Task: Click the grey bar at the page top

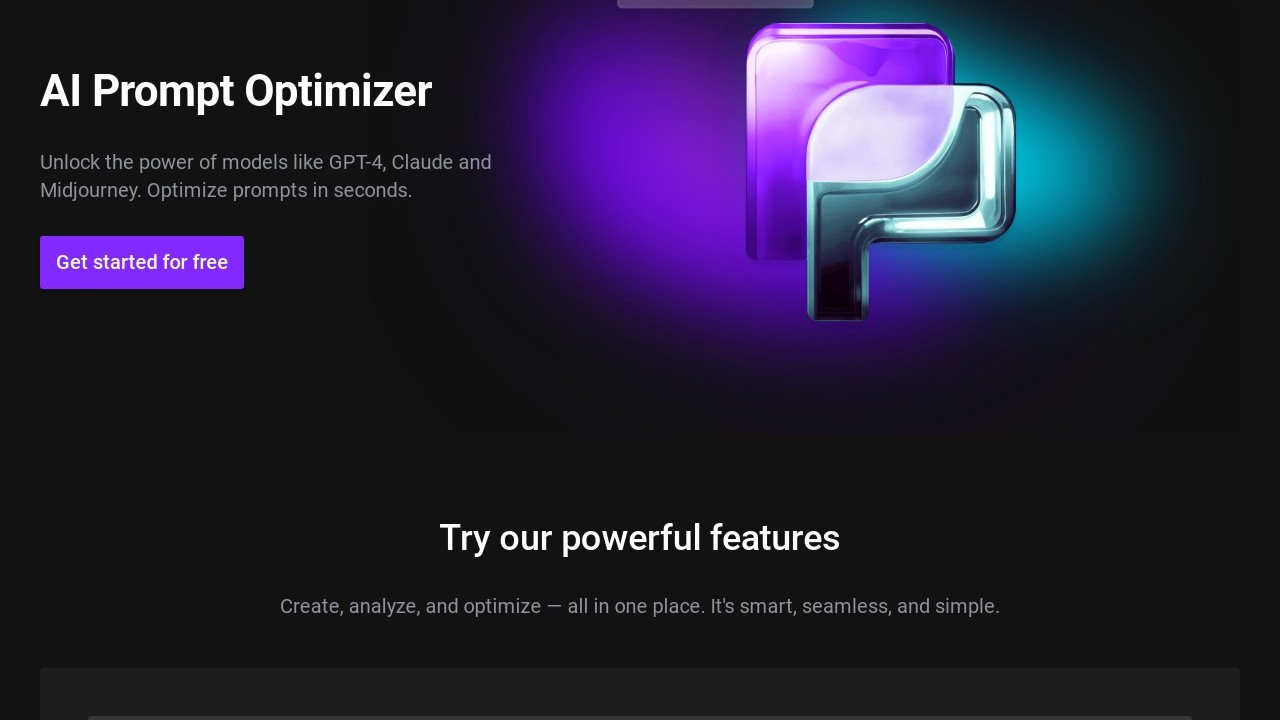Action: click(x=715, y=3)
